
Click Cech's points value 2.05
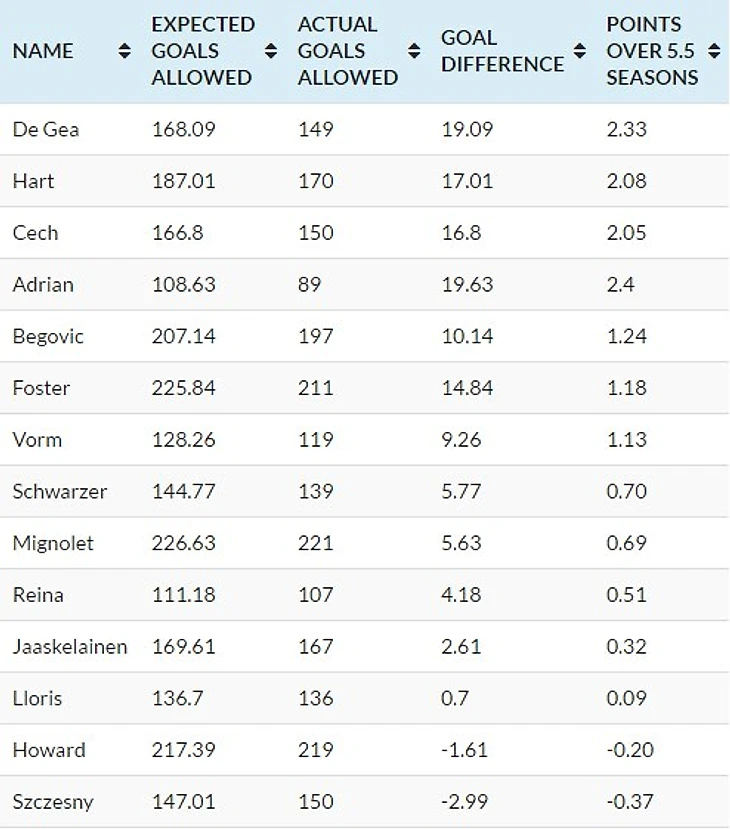(626, 233)
